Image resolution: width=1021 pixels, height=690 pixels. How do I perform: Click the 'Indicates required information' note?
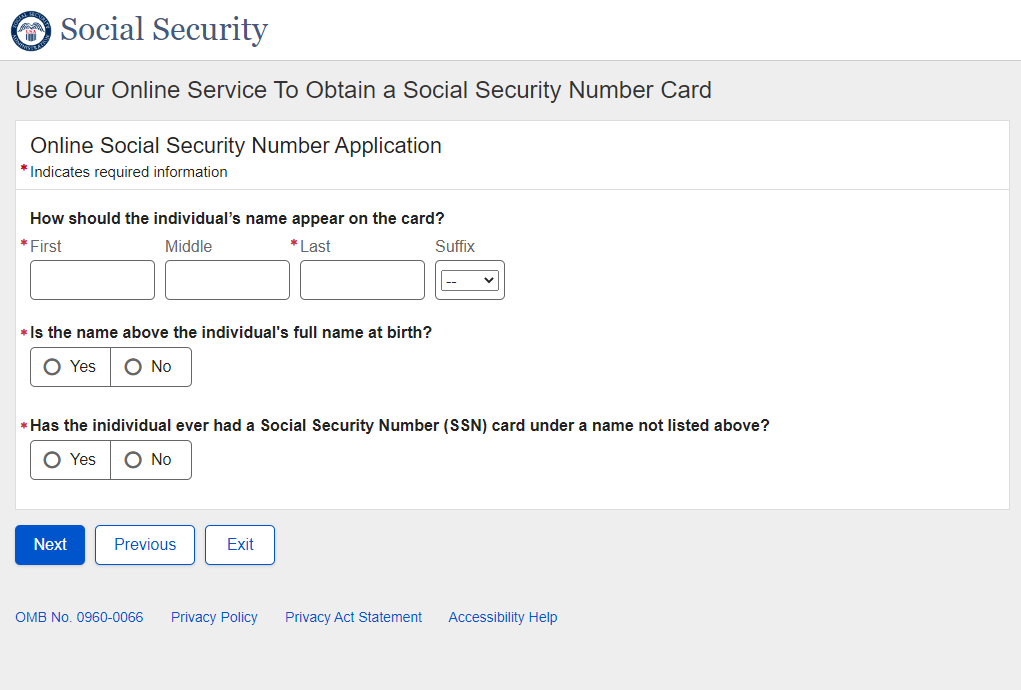pyautogui.click(x=129, y=172)
